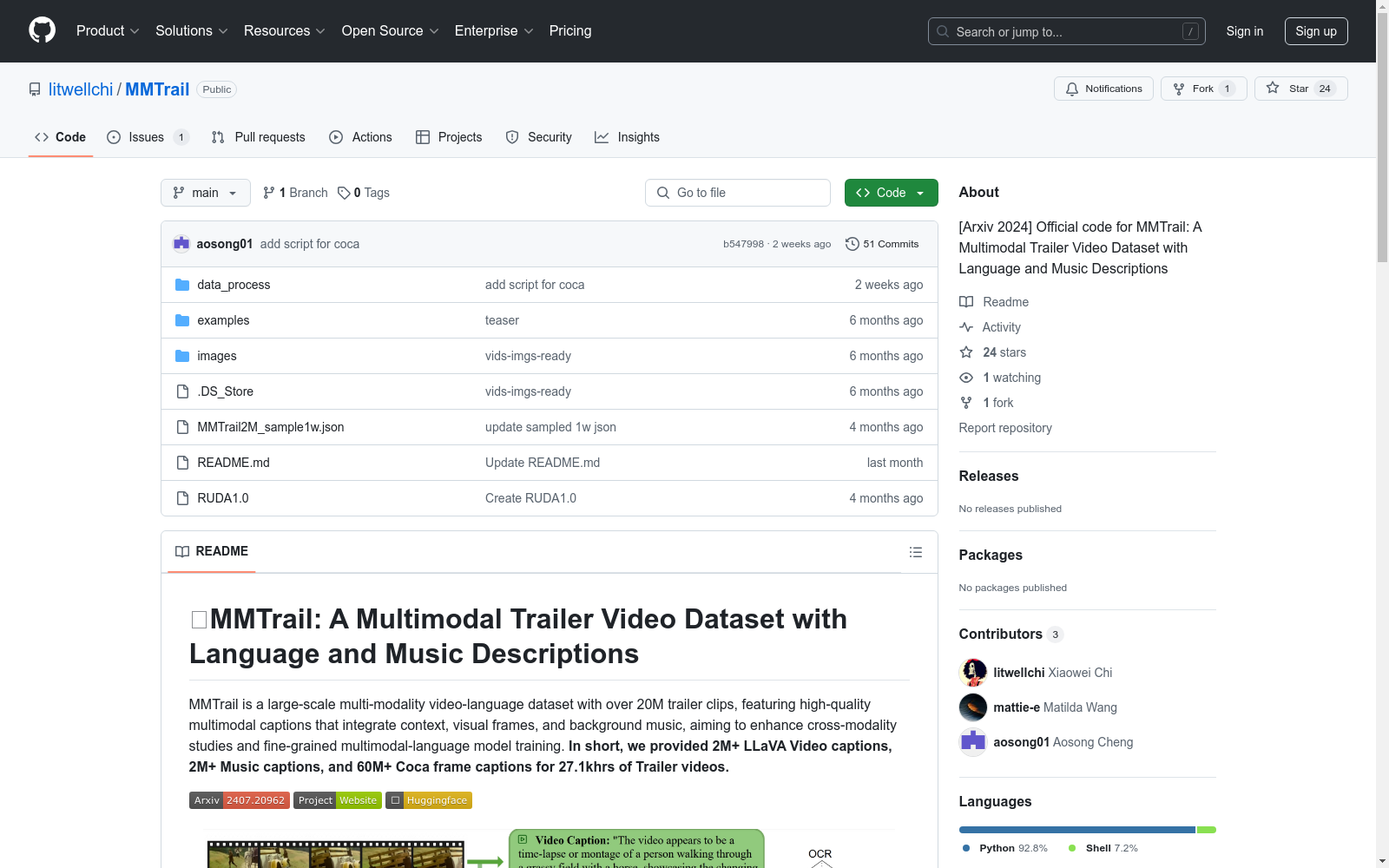Expand the Product menu
This screenshot has width=1389, height=868.
coord(108,30)
